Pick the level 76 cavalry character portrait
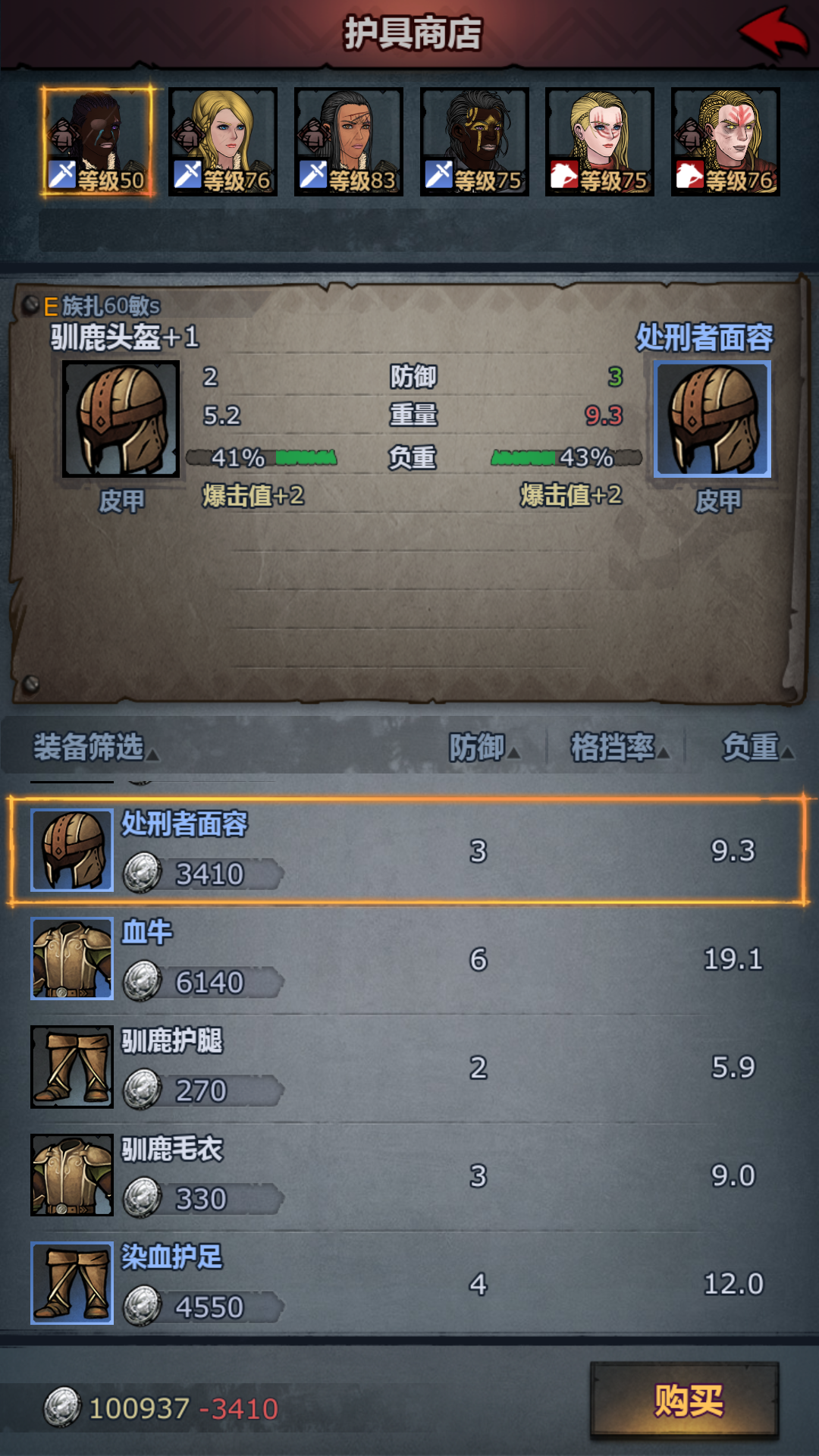 tap(726, 142)
